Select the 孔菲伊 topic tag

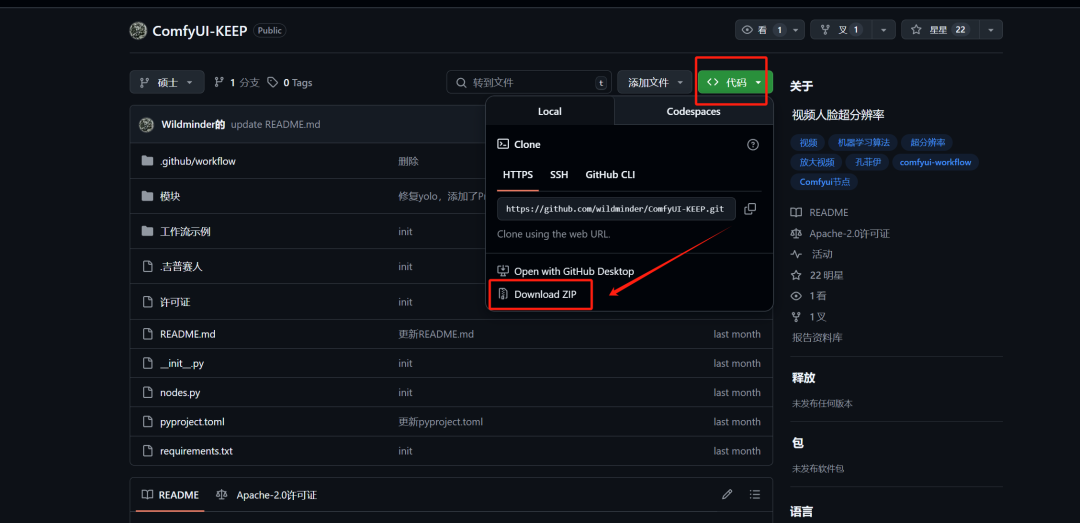pos(867,163)
